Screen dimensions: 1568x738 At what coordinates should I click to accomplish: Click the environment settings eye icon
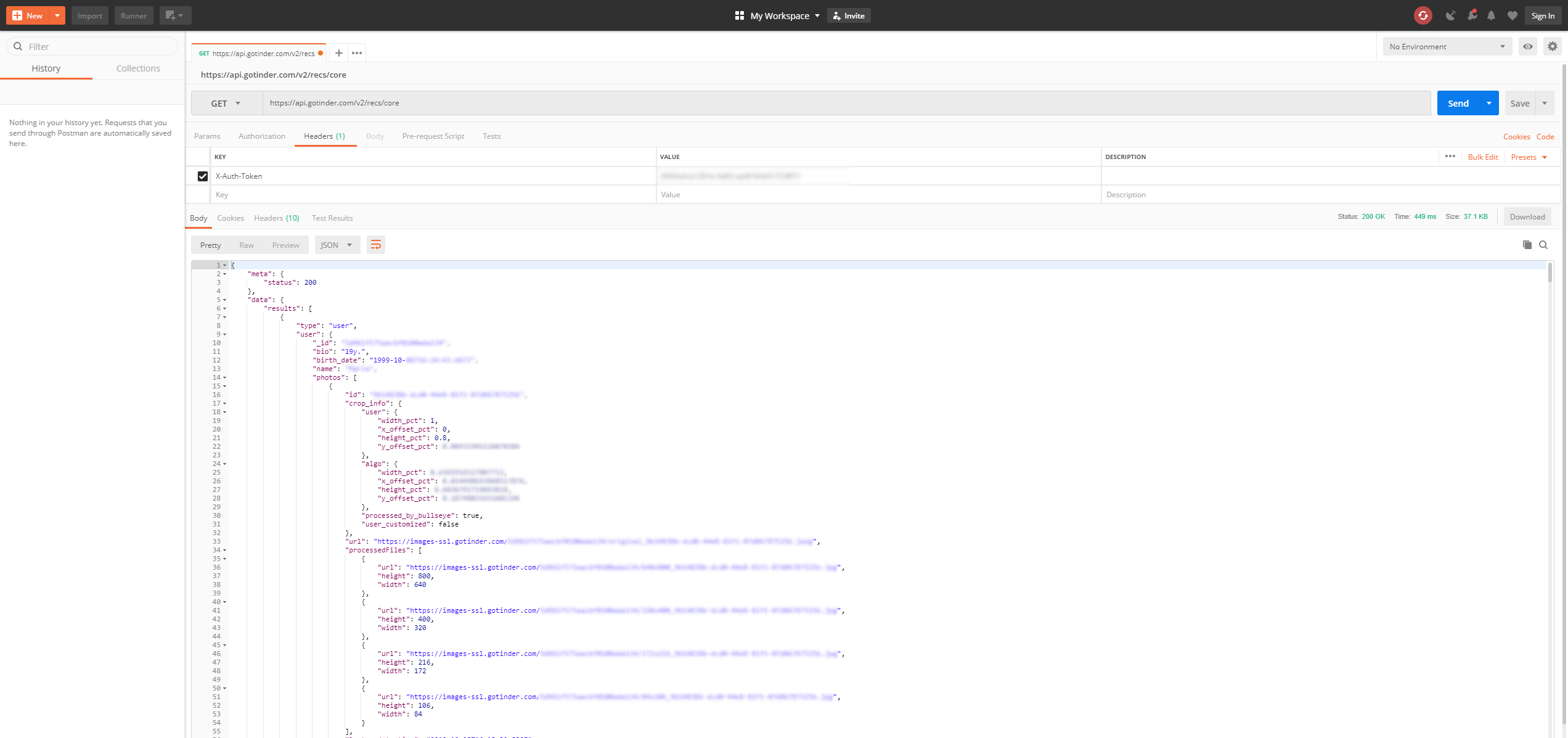click(x=1528, y=46)
